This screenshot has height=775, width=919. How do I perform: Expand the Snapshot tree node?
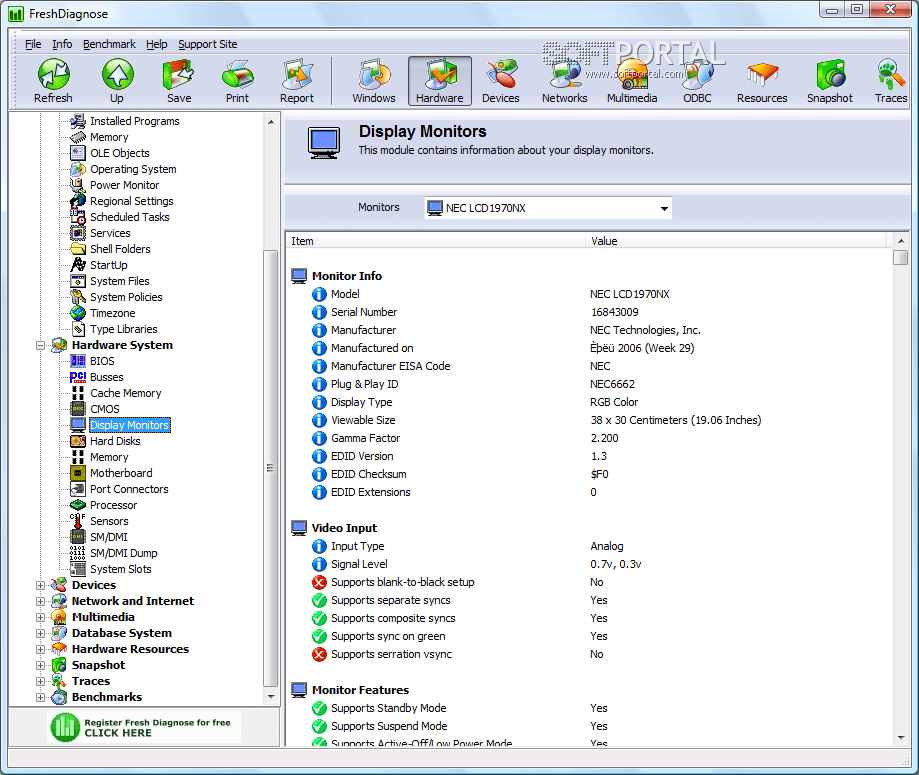tap(40, 665)
